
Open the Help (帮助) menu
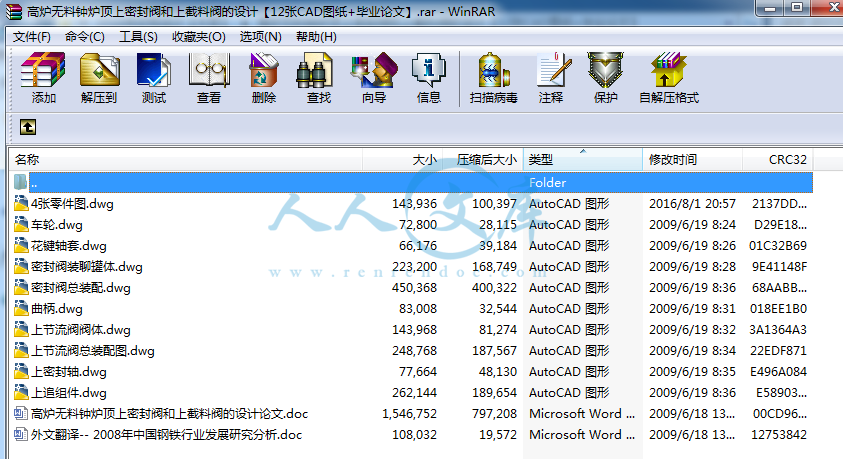316,37
